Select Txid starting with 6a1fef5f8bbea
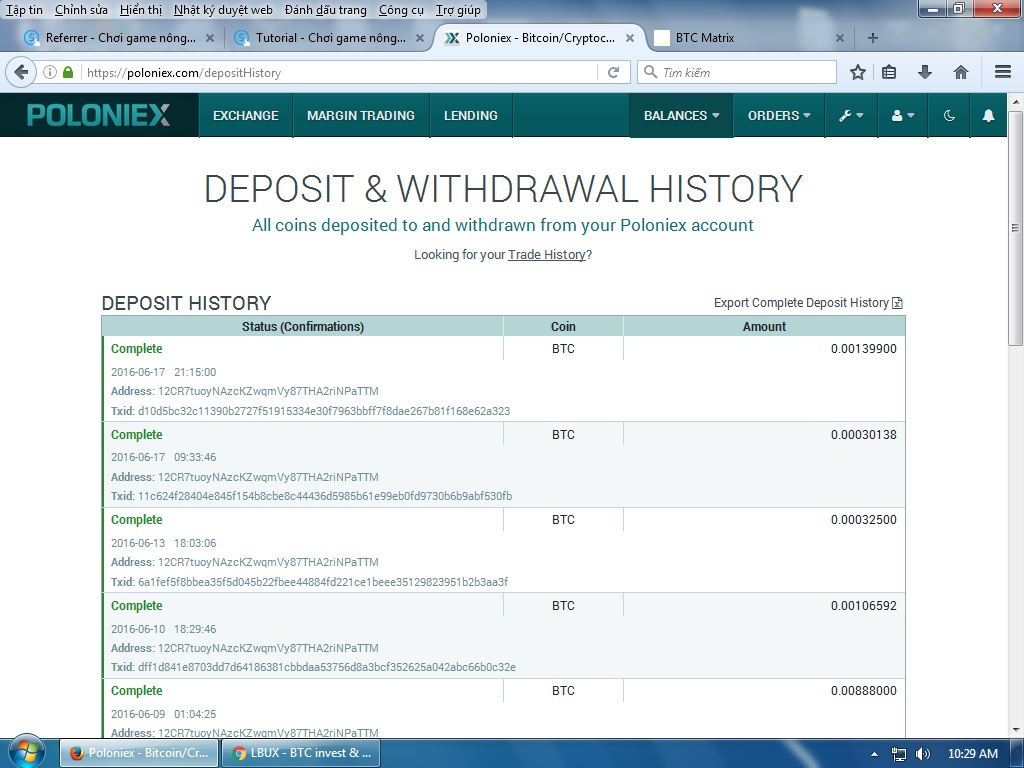This screenshot has width=1024, height=768. pos(323,582)
